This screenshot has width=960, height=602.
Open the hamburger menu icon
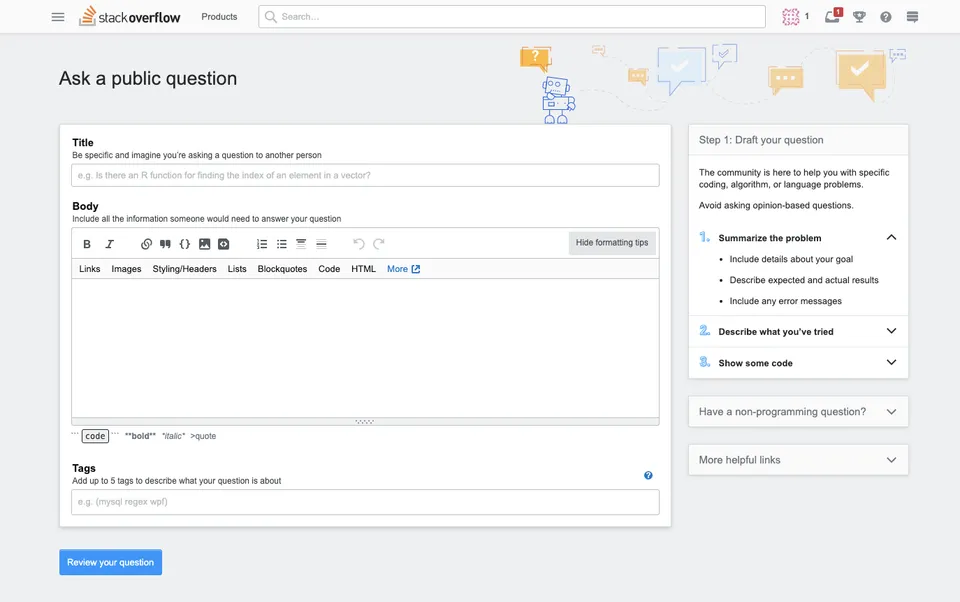click(58, 17)
